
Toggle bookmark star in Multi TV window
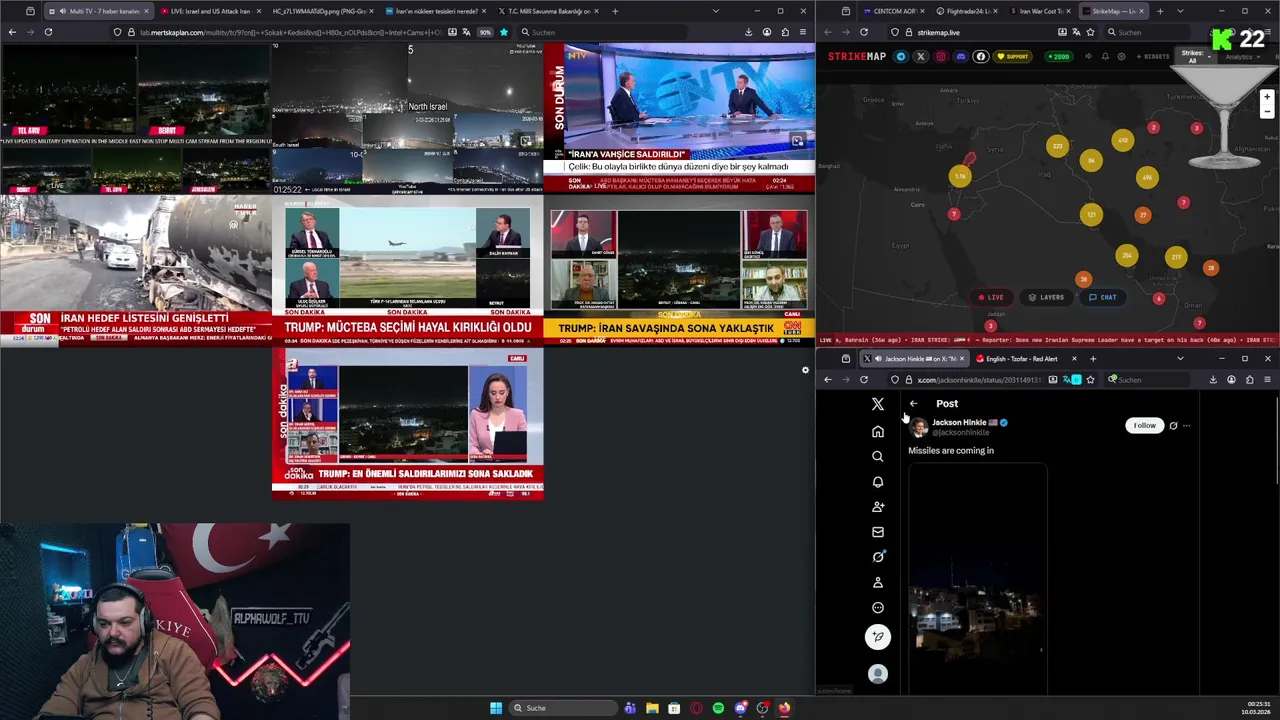(503, 32)
